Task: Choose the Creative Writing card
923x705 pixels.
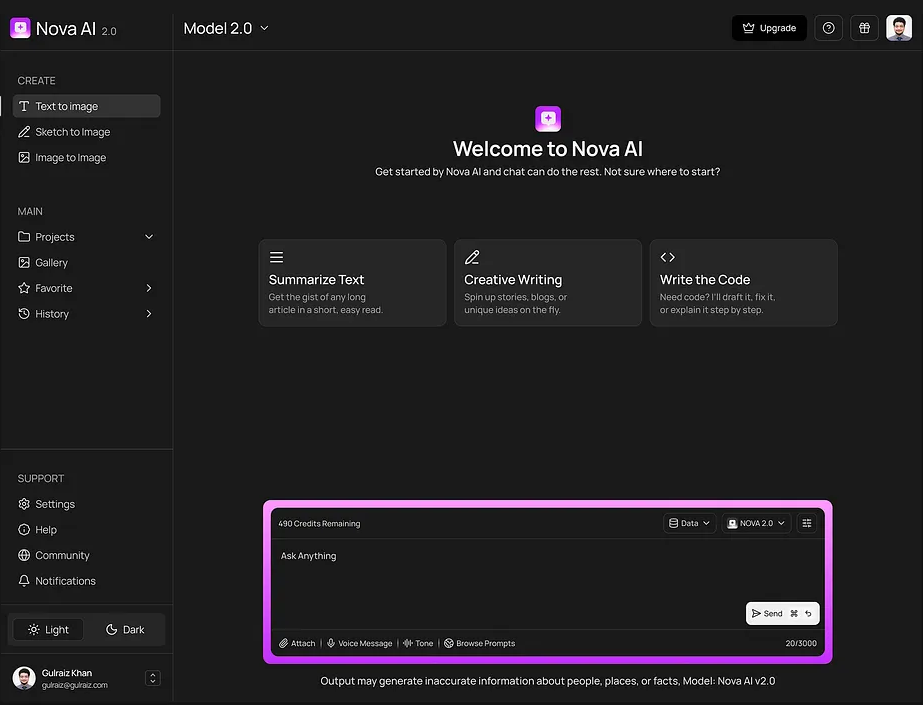Action: [x=547, y=282]
